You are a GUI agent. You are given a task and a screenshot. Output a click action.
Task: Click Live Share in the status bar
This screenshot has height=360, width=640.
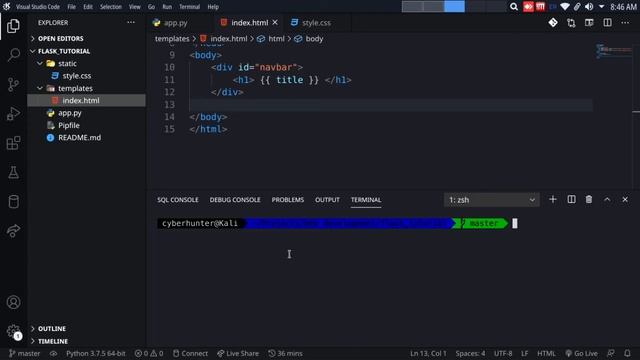point(238,353)
